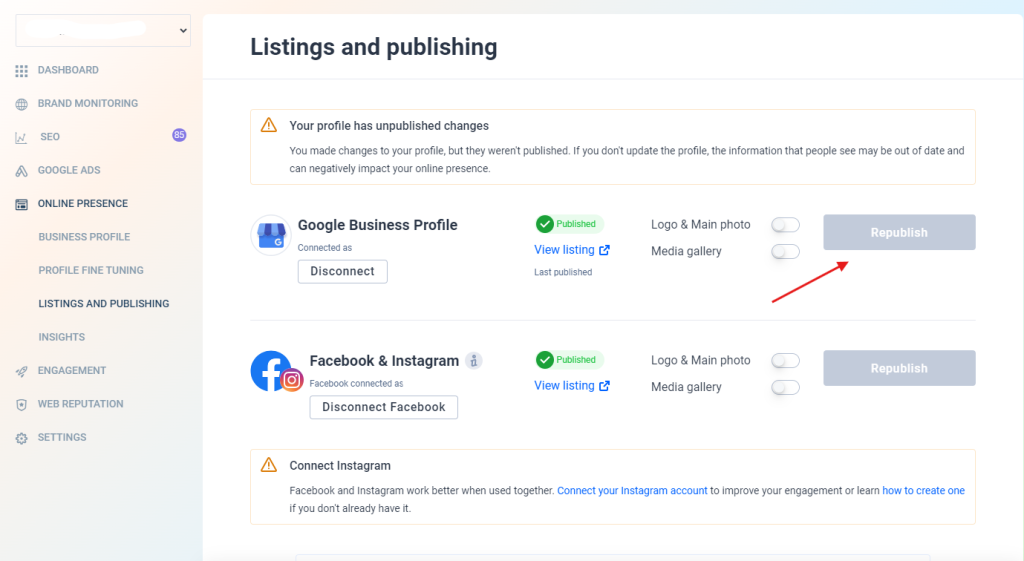
Task: Click the Brand Monitoring globe icon
Action: [21, 104]
